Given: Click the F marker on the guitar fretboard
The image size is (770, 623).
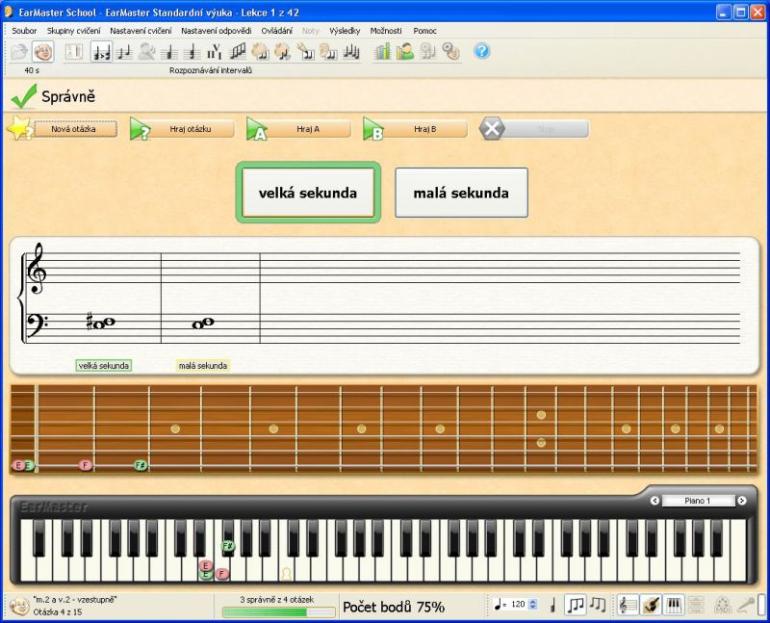Looking at the screenshot, I should [85, 464].
